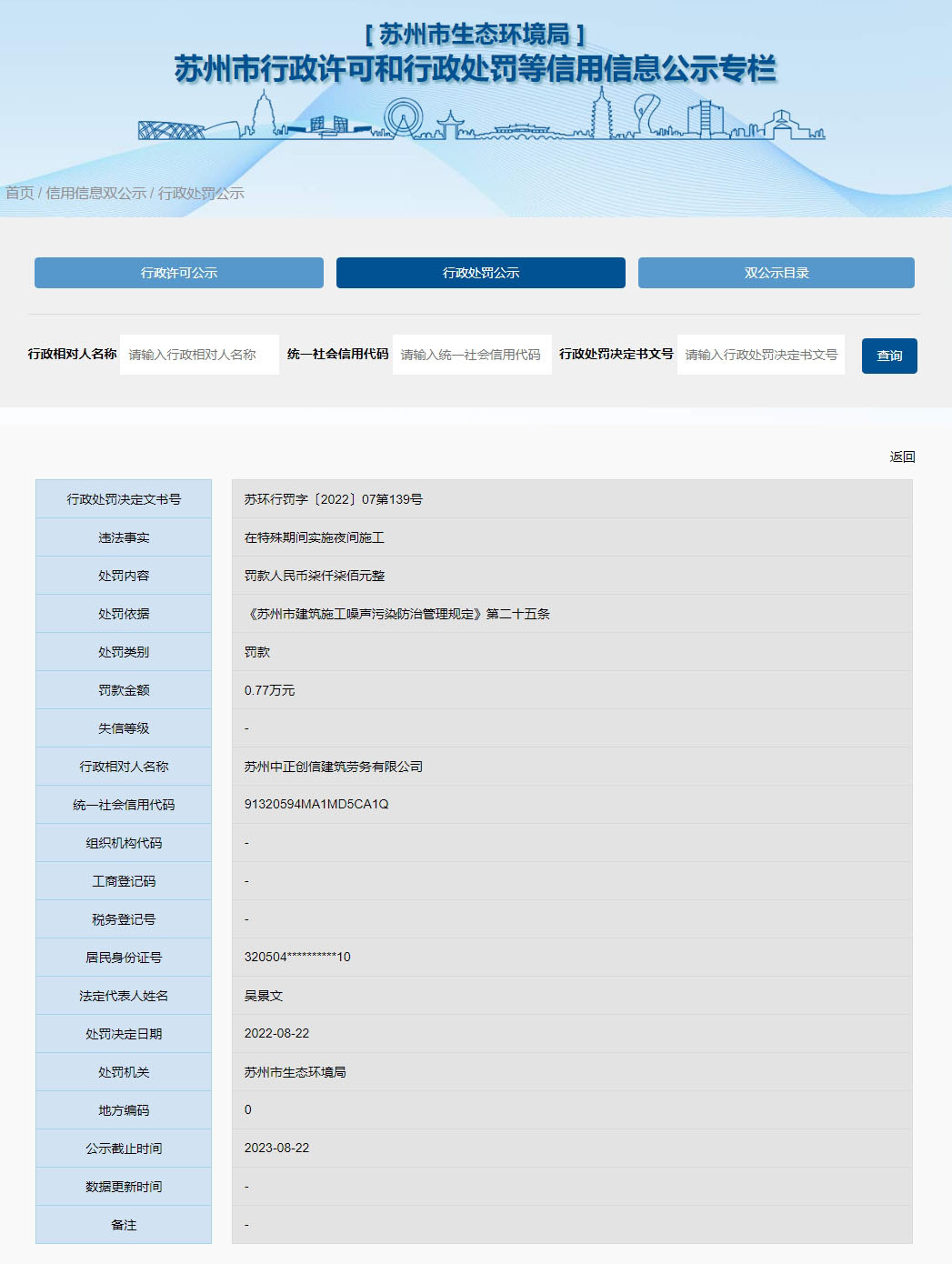
Task: Select the 处罚类别 value 罚款
Action: click(256, 652)
